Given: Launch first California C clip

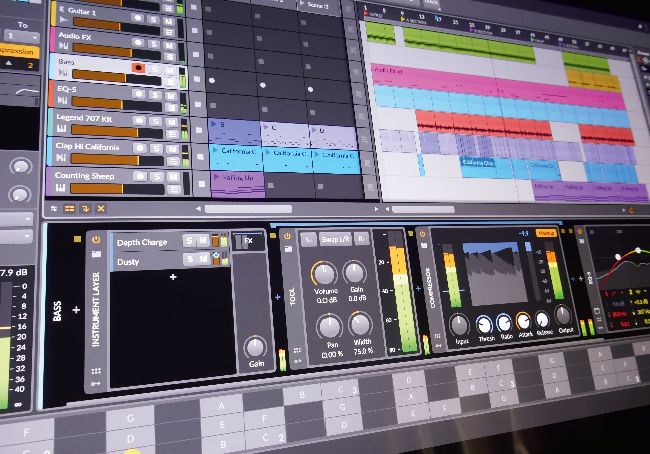Looking at the screenshot, I should coord(216,150).
